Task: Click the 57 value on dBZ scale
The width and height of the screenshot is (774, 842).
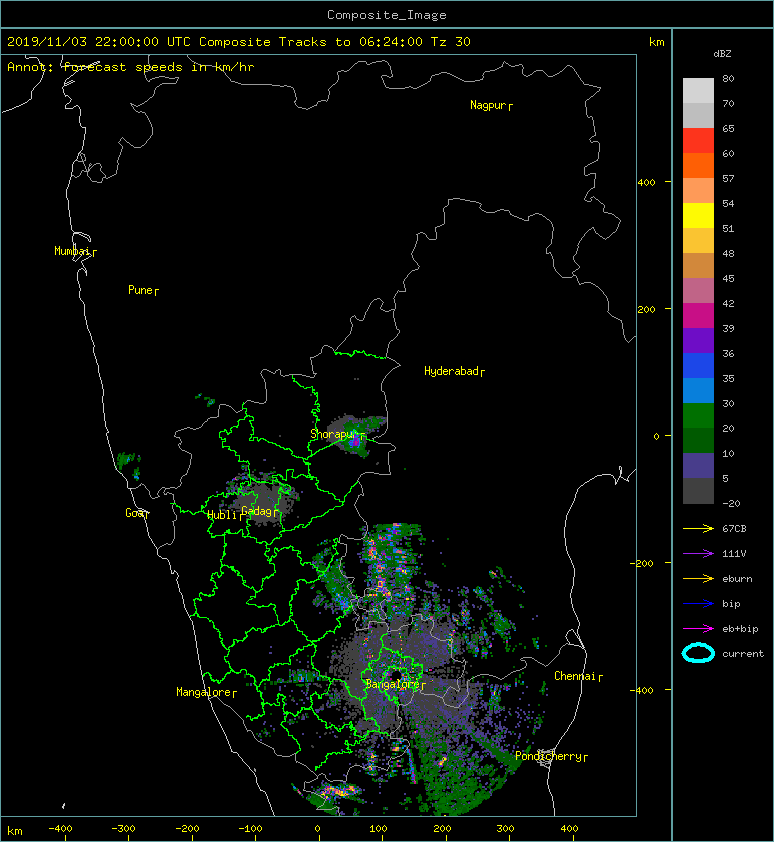Action: coord(728,178)
